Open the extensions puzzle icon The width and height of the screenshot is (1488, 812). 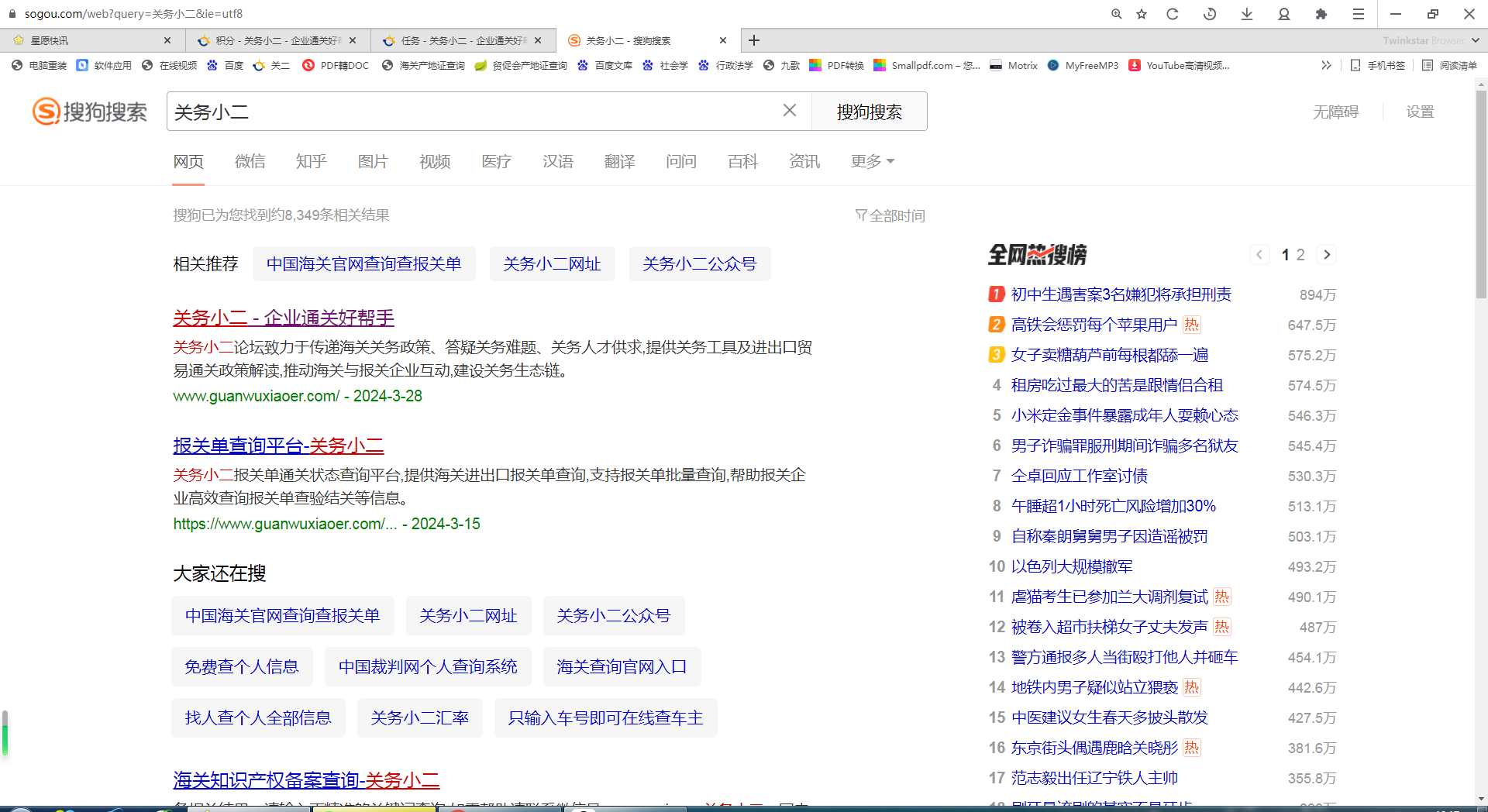click(1321, 14)
